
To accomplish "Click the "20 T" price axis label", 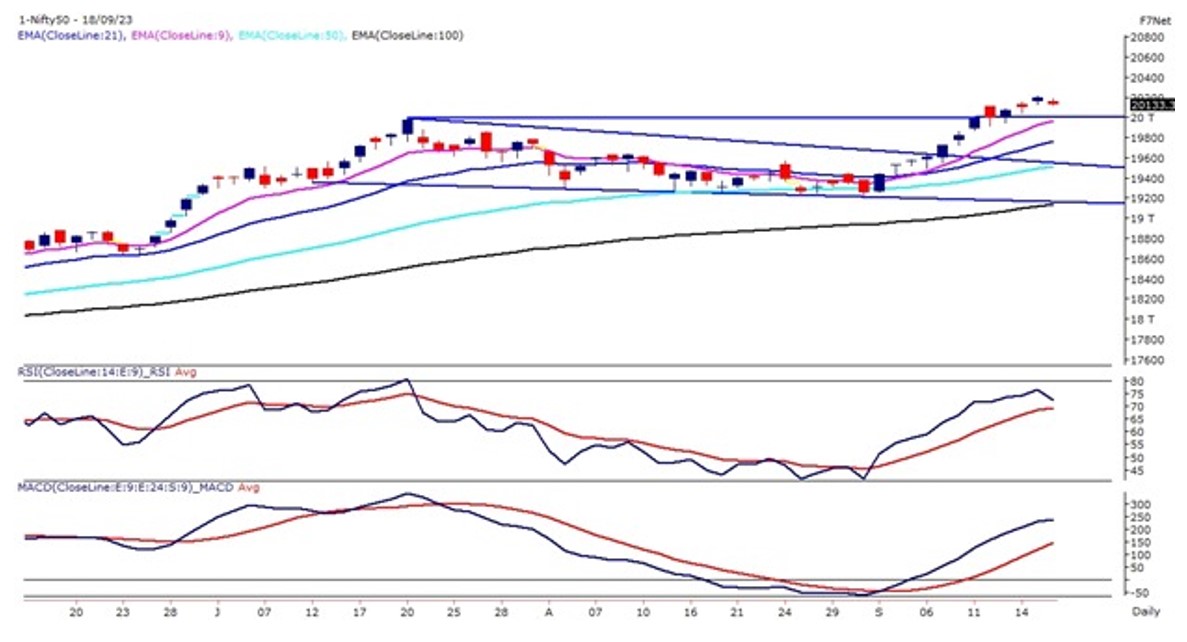I will click(x=1142, y=118).
